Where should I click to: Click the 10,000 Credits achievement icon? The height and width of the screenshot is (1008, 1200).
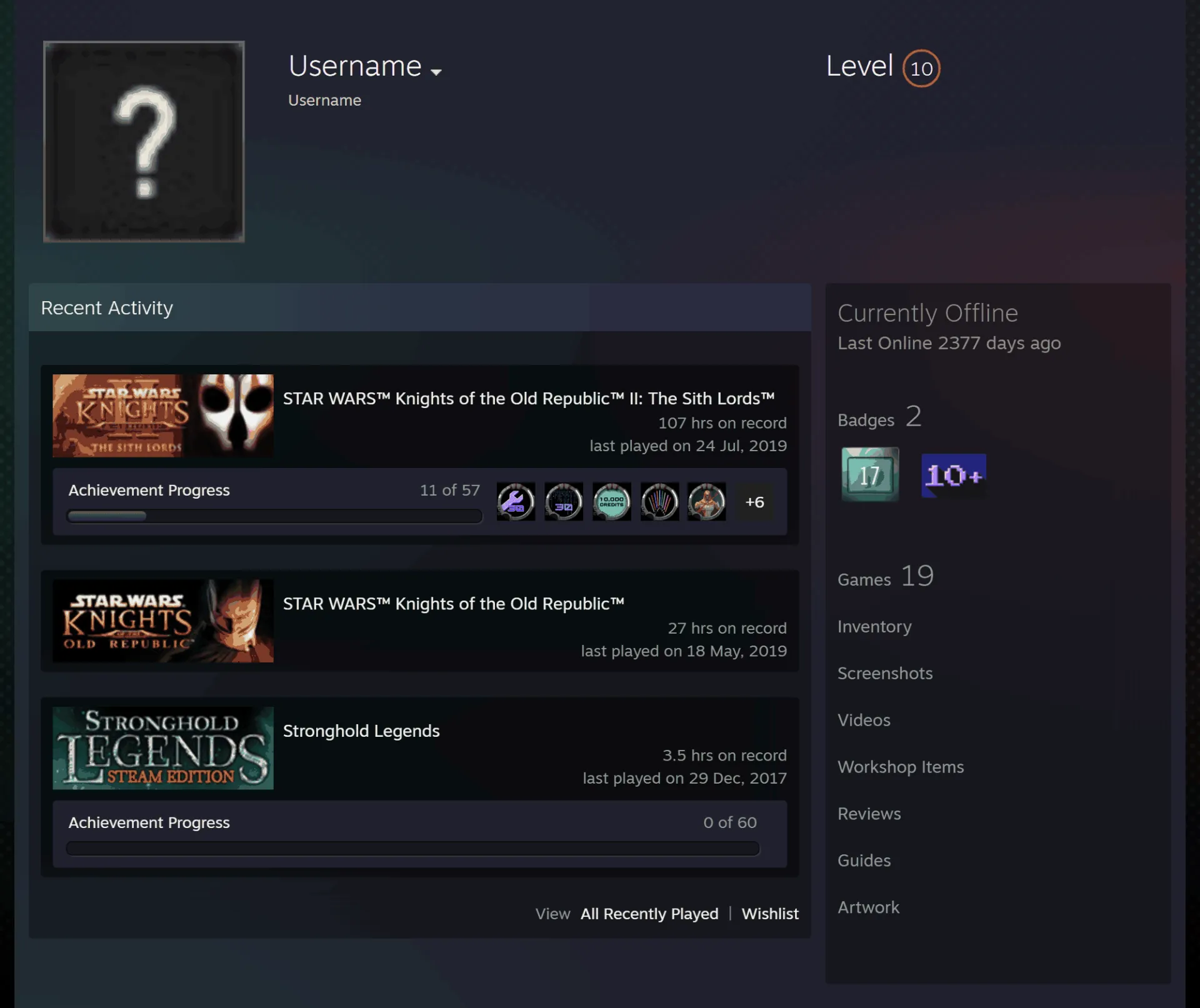click(611, 501)
